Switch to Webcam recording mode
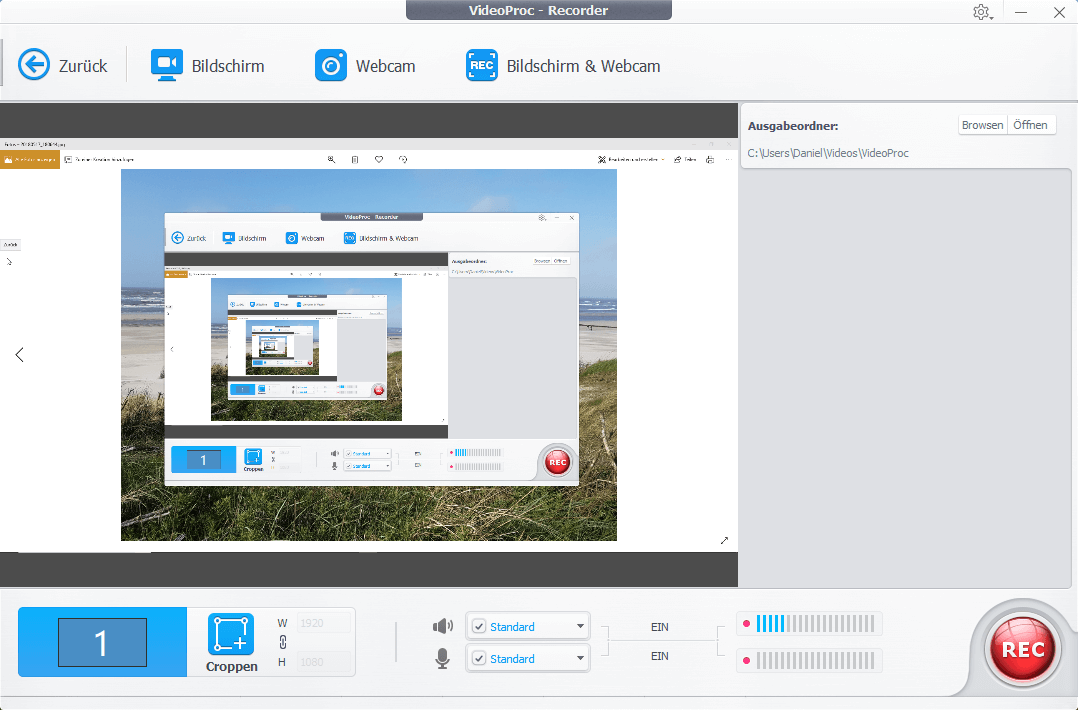 (364, 66)
